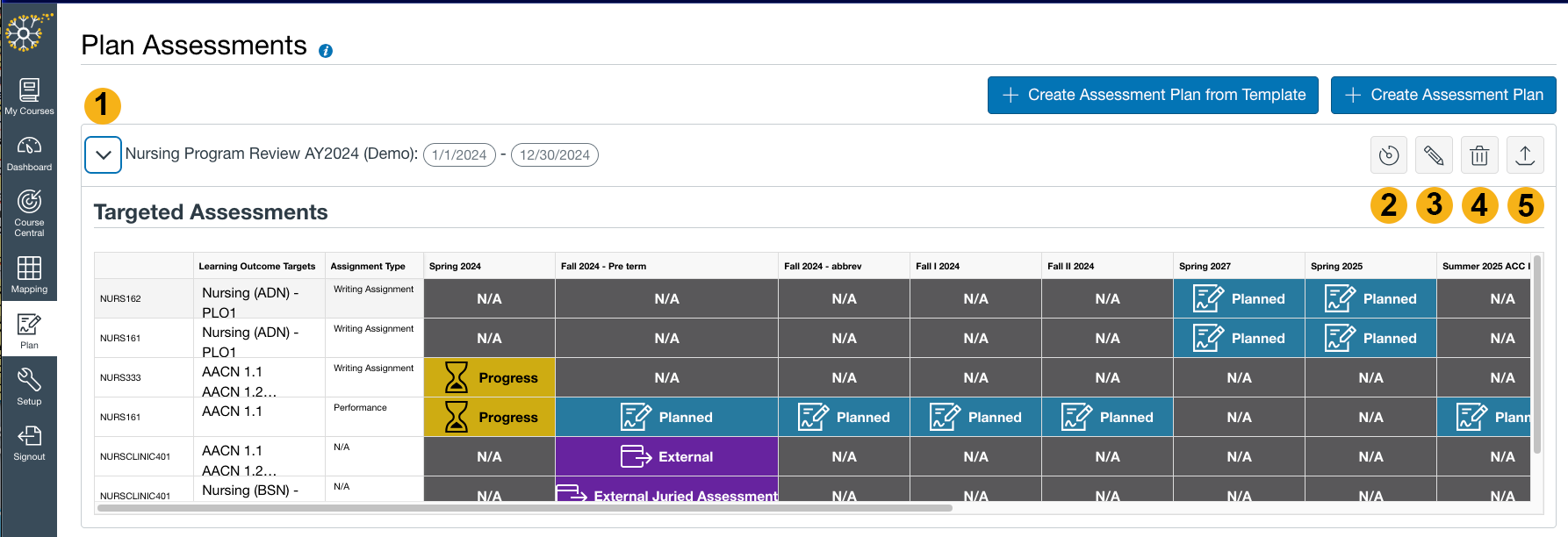The width and height of the screenshot is (1568, 537).
Task: Click Create Assessment Plan from Template
Action: point(1153,95)
